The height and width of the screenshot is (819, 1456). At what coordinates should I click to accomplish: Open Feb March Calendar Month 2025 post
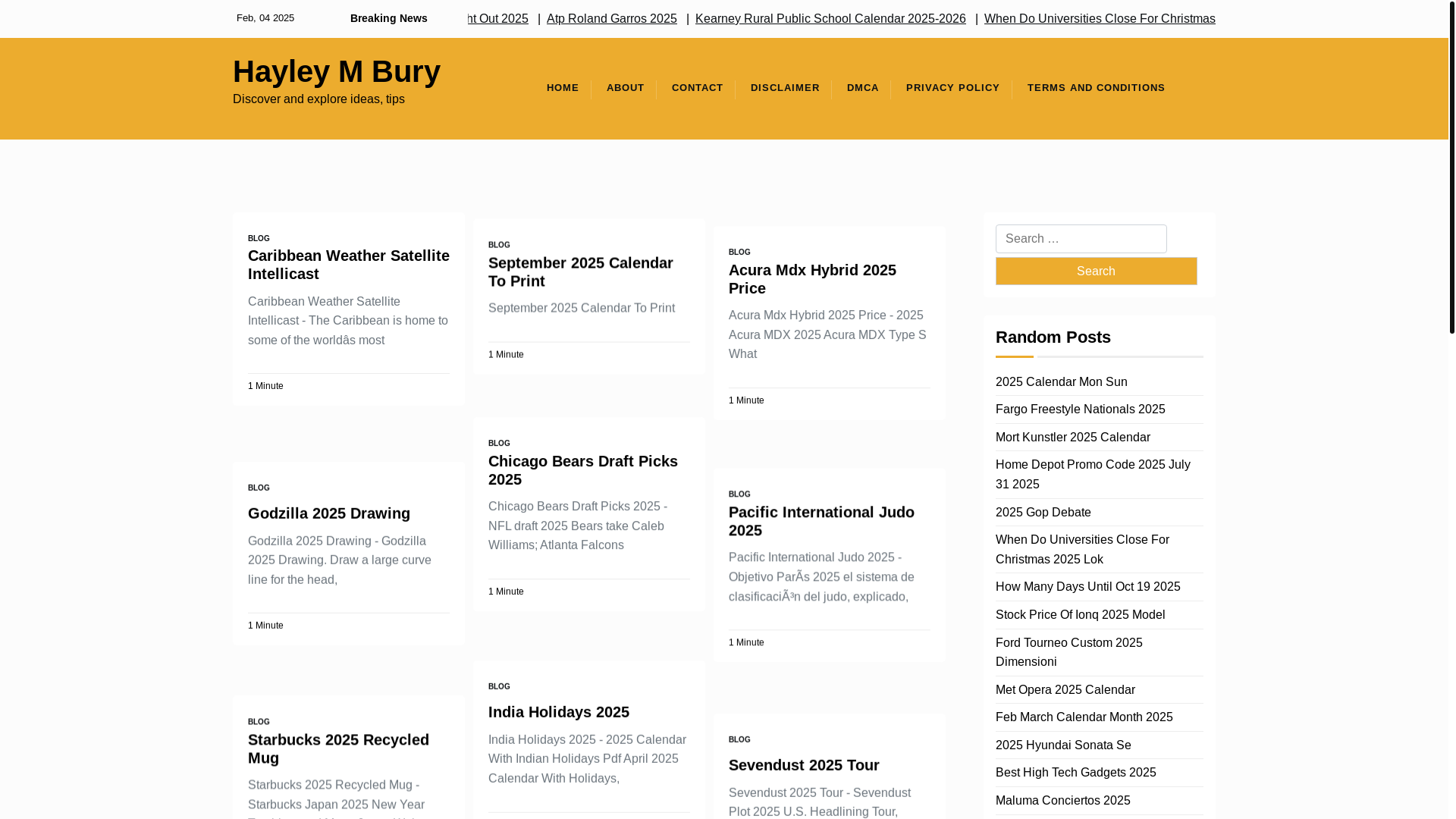coord(1084,717)
